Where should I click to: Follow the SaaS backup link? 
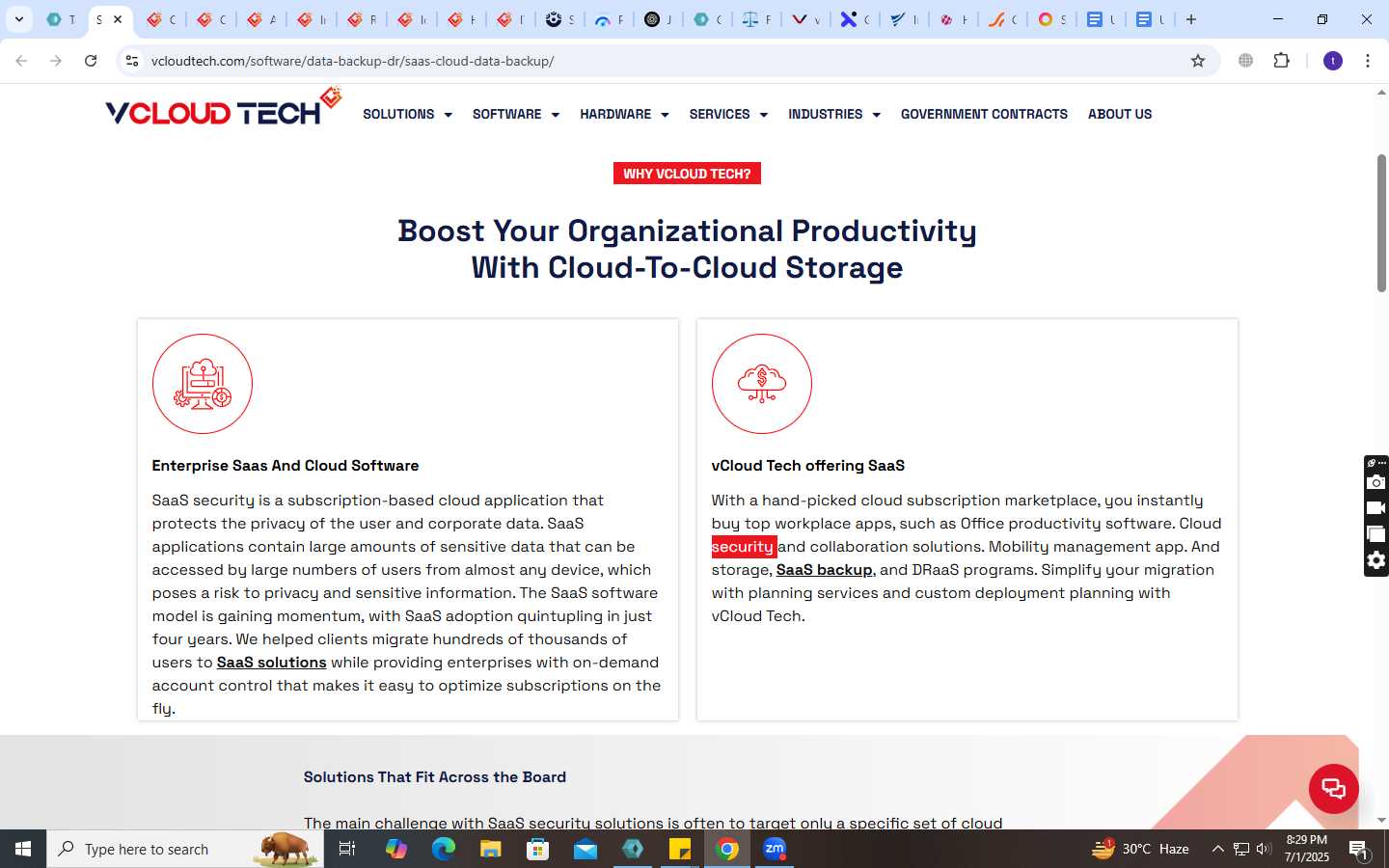(825, 570)
